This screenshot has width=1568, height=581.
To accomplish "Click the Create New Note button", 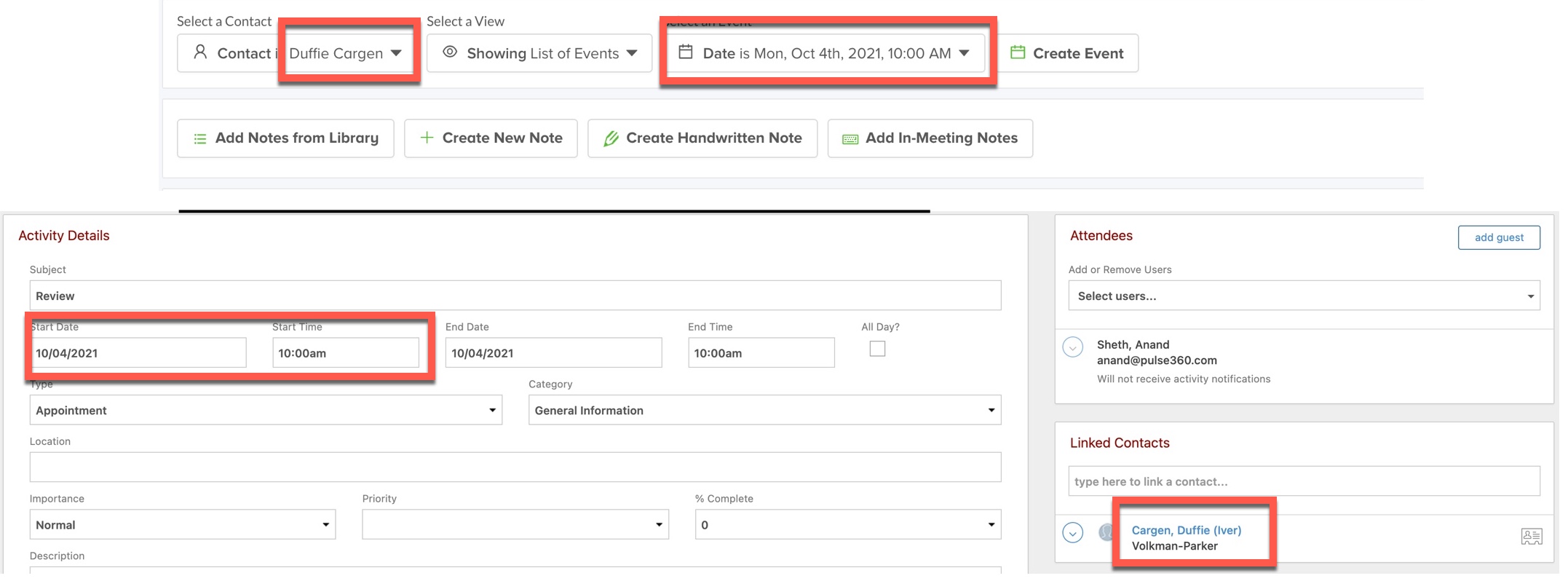I will (x=491, y=138).
